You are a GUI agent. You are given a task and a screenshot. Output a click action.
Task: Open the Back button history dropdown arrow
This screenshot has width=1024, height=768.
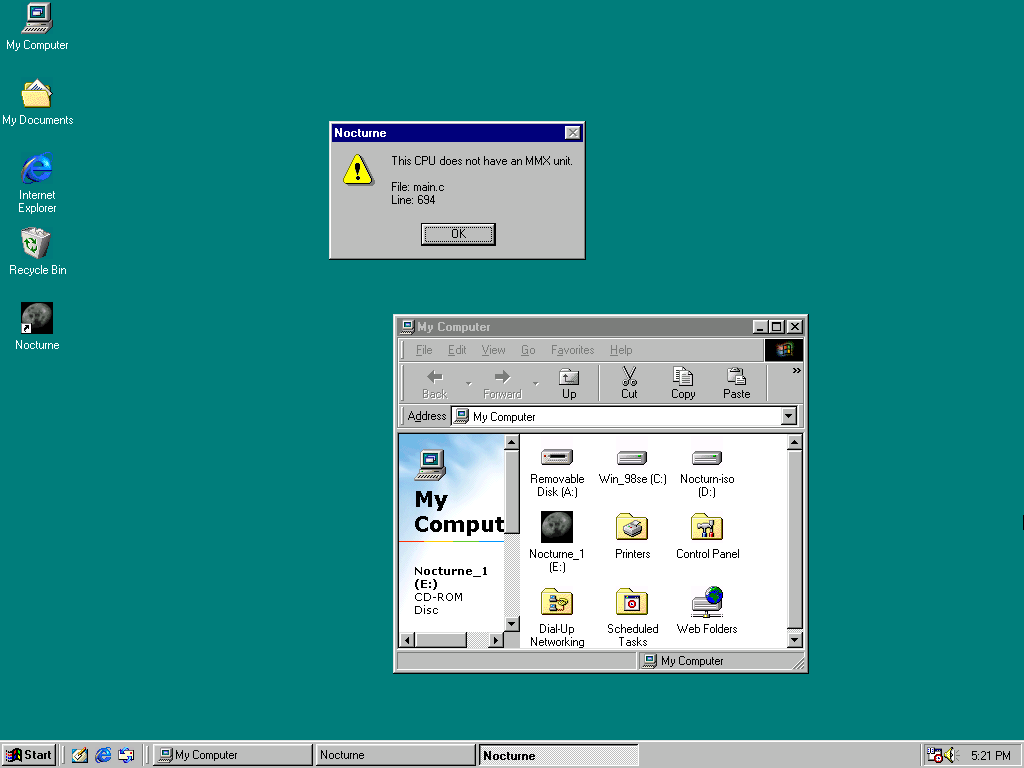click(x=468, y=383)
